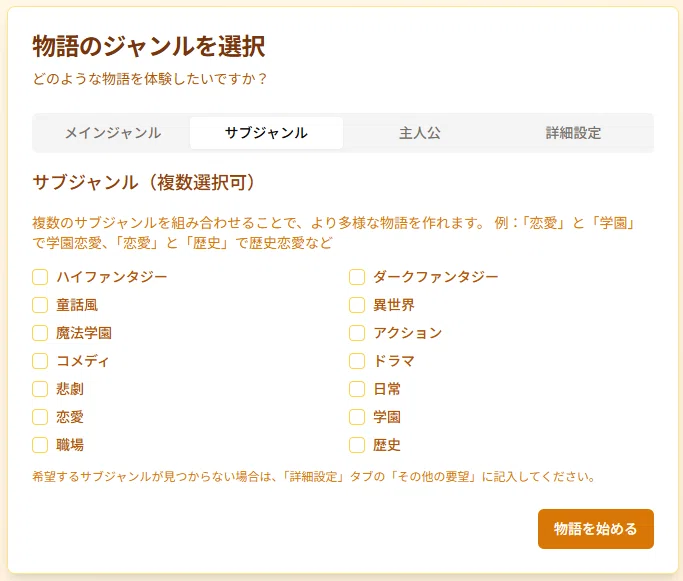The image size is (683, 581).
Task: Open the 主人公 tab
Action: [419, 133]
